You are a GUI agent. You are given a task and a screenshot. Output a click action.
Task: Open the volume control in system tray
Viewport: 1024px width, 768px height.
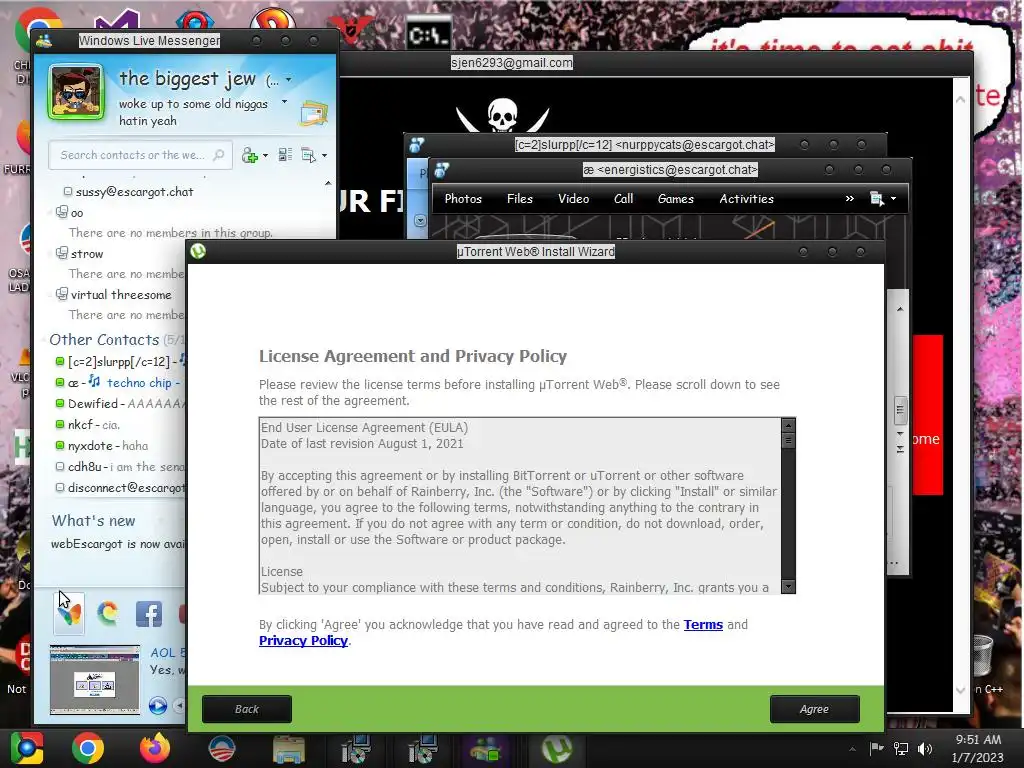click(x=924, y=749)
